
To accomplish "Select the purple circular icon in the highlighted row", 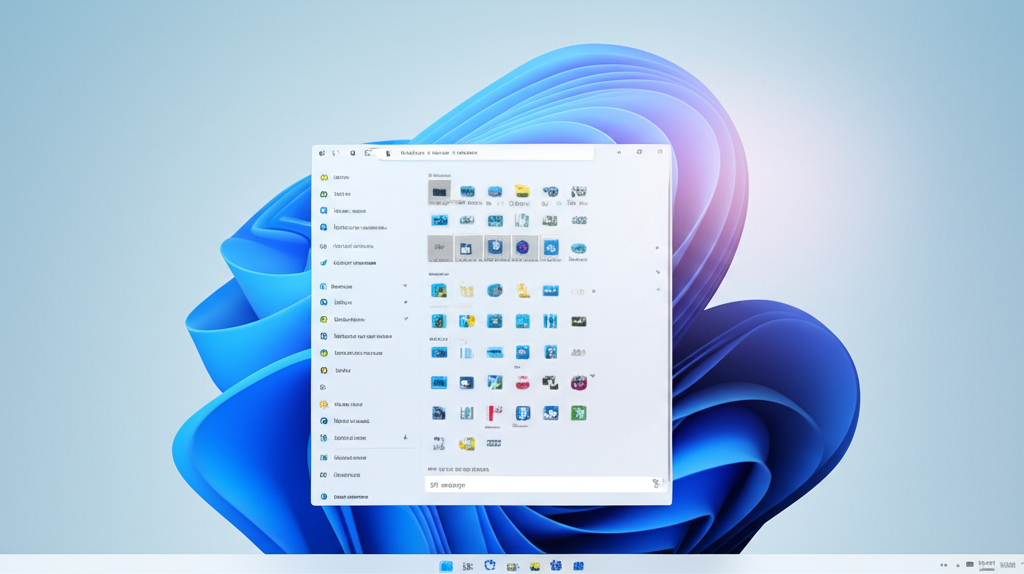I will 522,247.
